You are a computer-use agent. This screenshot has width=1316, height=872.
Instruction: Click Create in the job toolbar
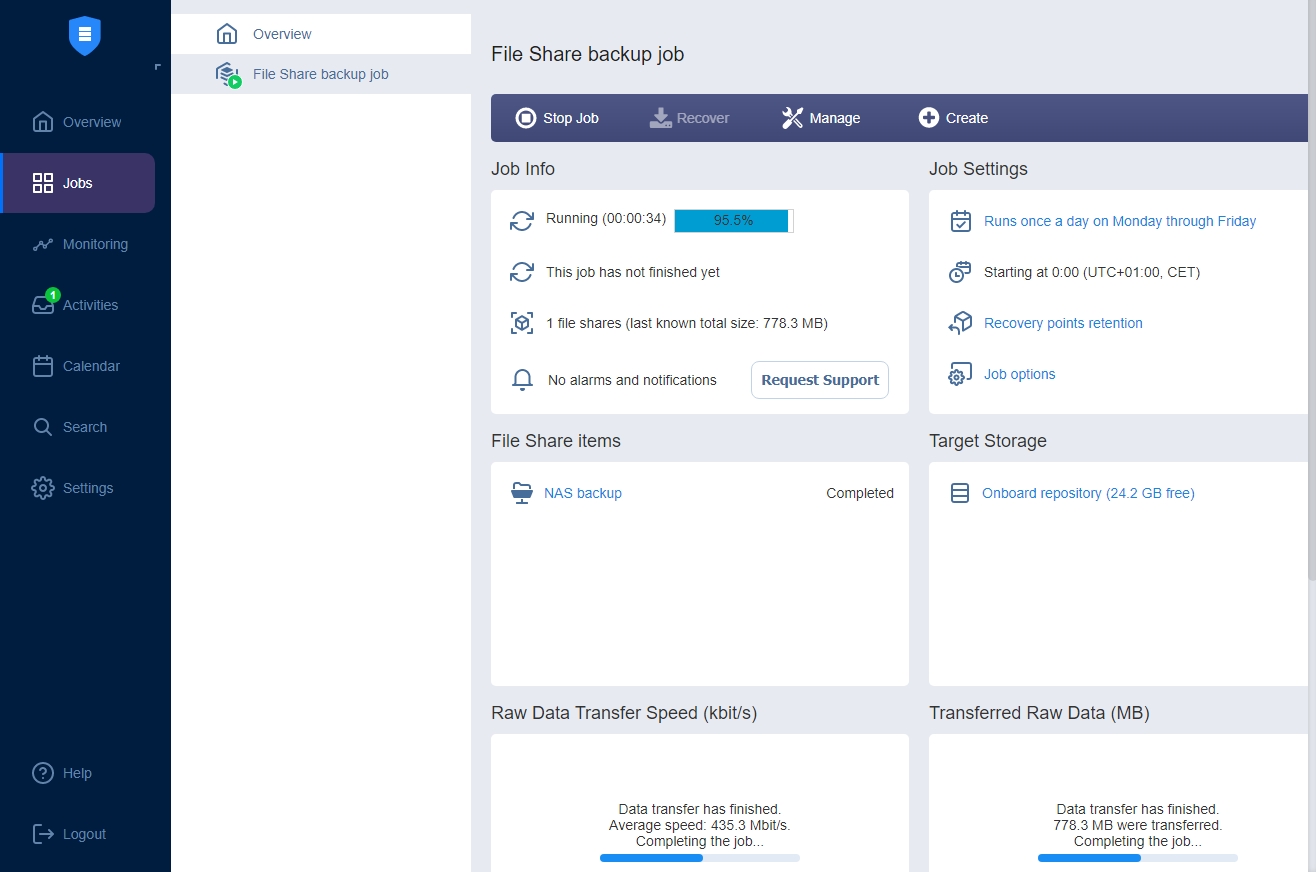952,117
